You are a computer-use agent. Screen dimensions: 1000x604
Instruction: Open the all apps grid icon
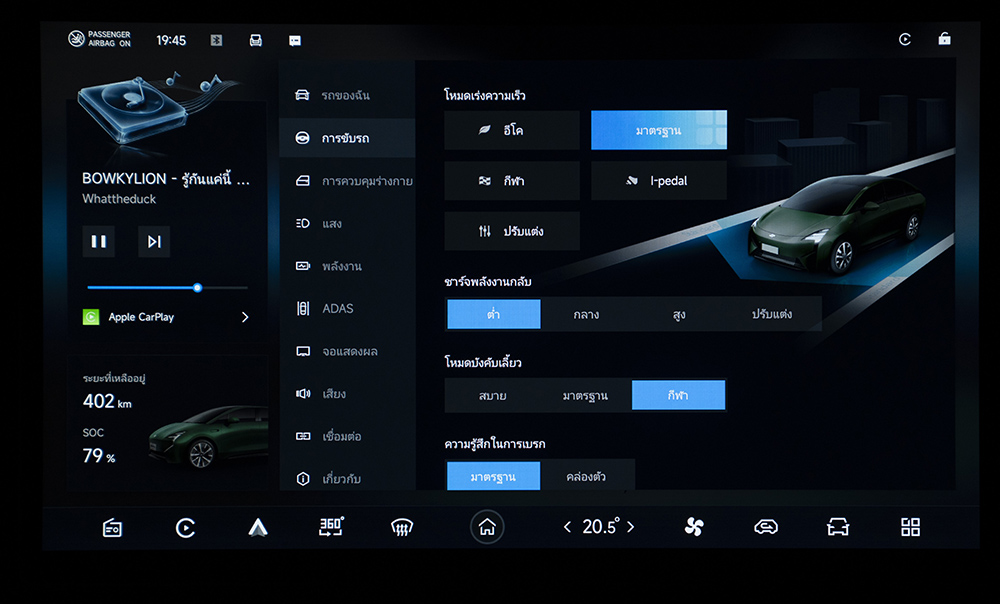910,527
